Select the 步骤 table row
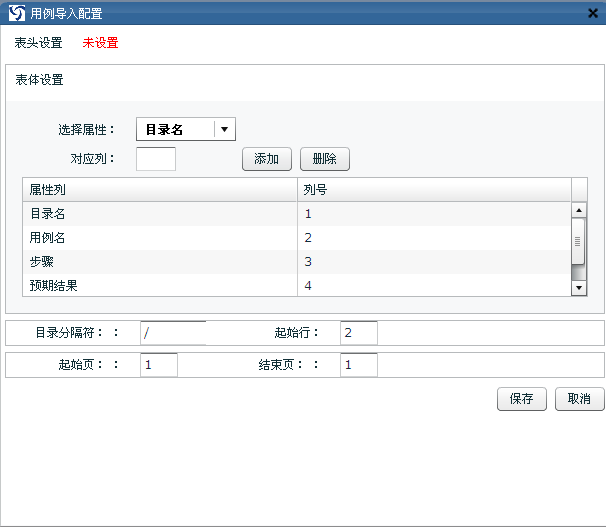The image size is (606, 527). tap(160, 261)
